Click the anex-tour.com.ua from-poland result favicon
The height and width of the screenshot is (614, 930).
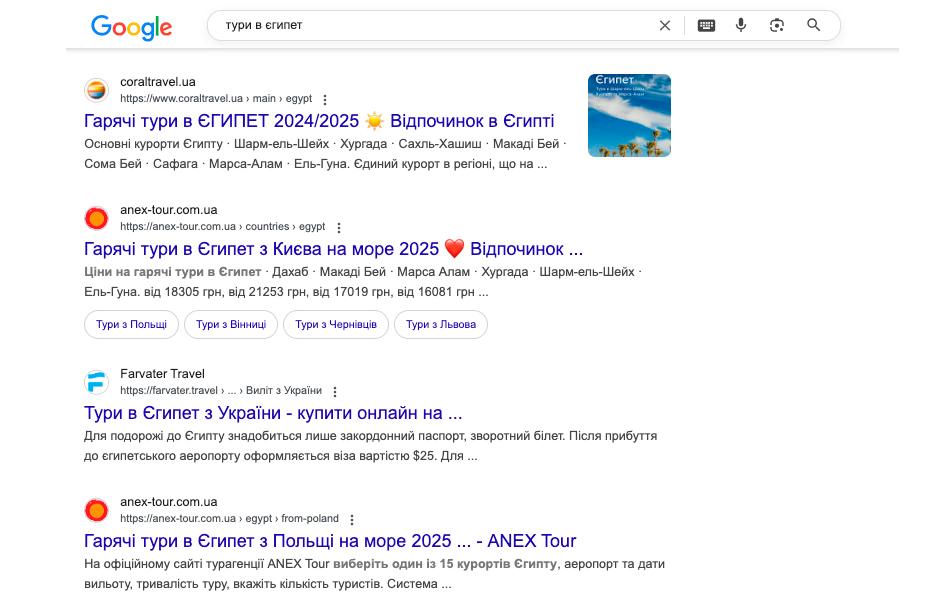point(97,510)
